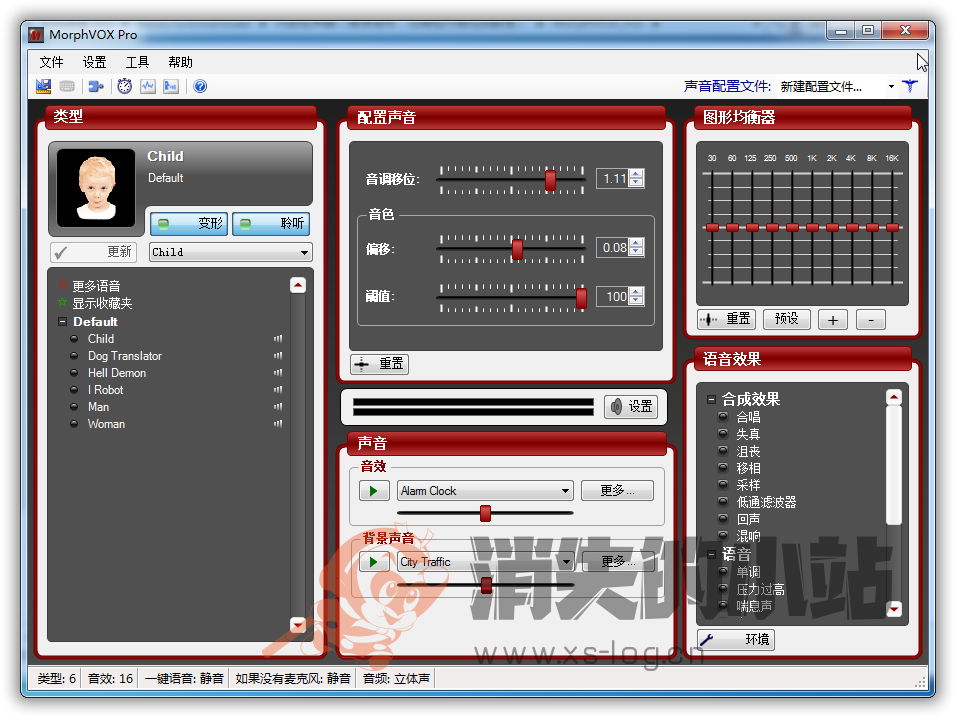Viewport: 956px width, 718px height.
Task: Select the I Robot voice
Action: click(x=105, y=390)
